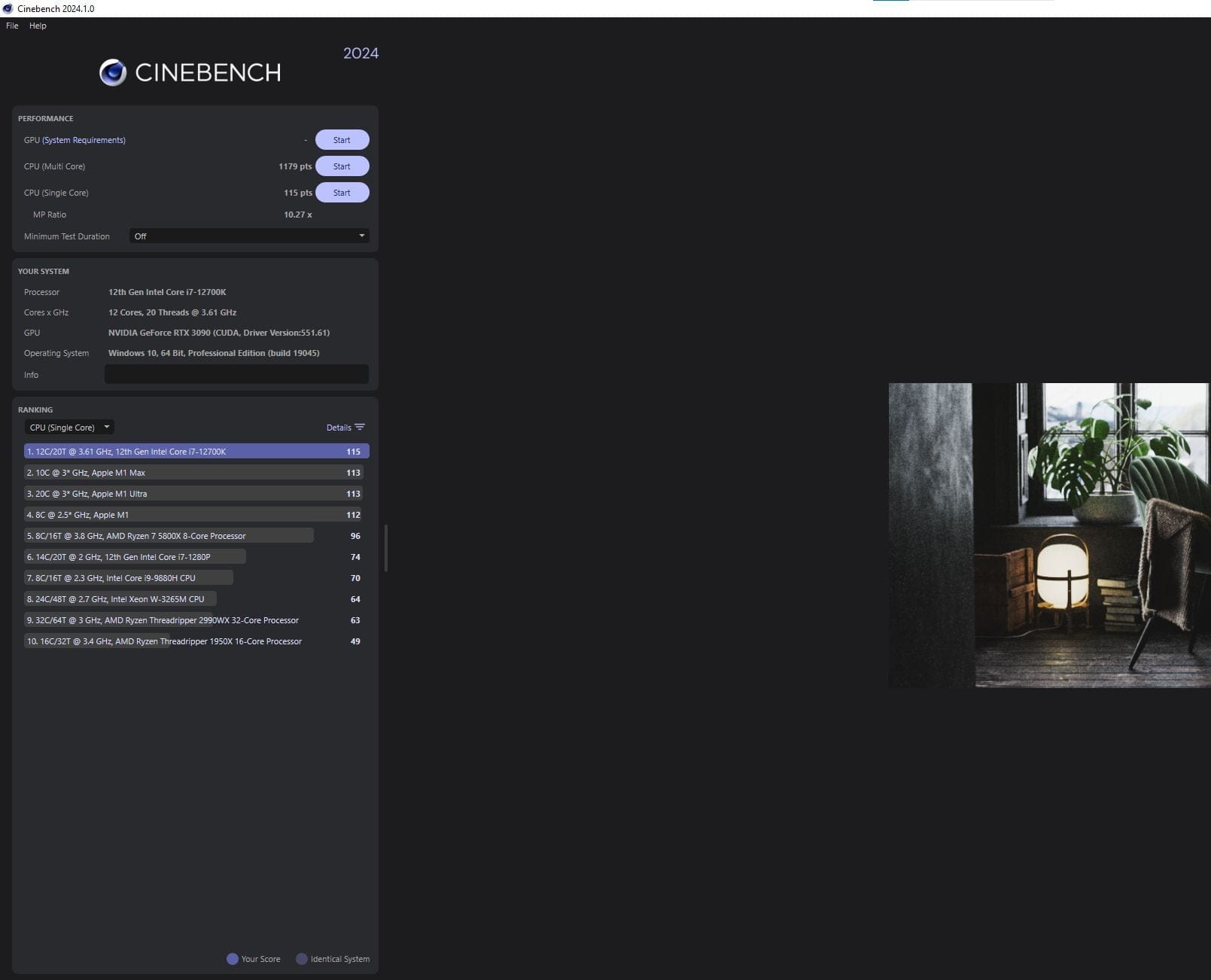The width and height of the screenshot is (1211, 980).
Task: Open the CPU (Single Core) ranking dropdown
Action: [69, 428]
